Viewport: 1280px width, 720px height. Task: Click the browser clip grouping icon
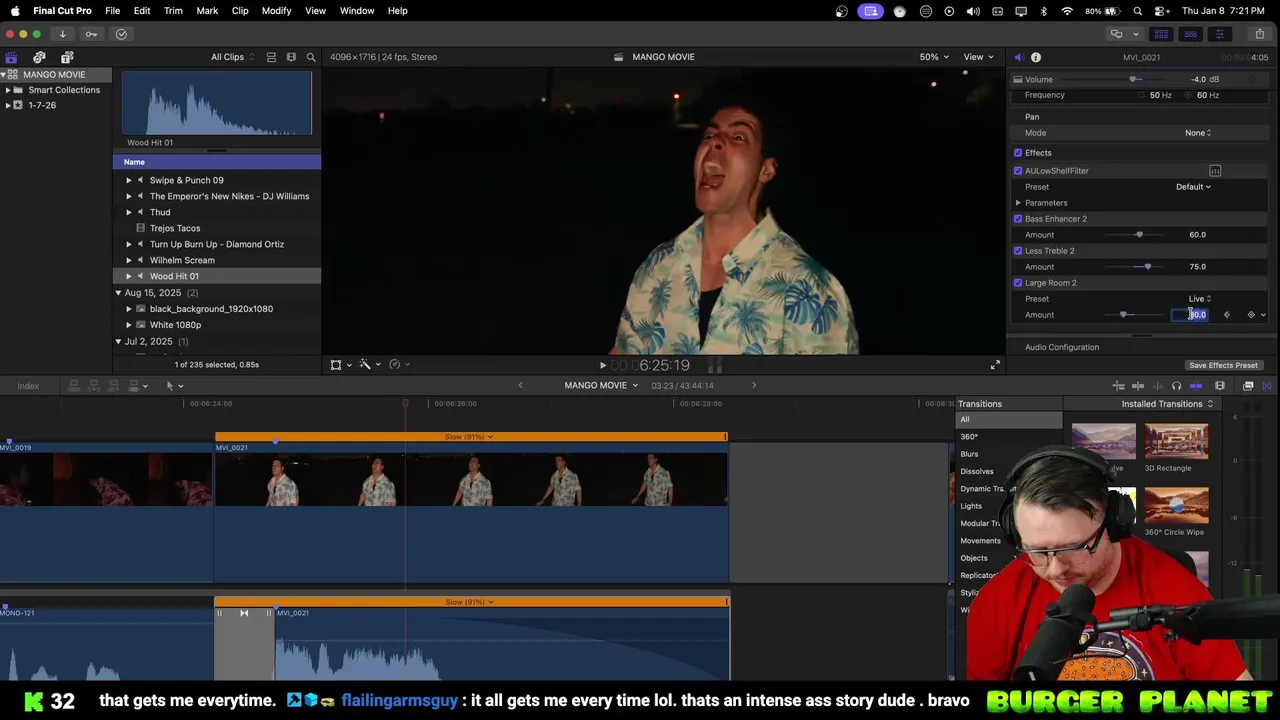coord(291,57)
